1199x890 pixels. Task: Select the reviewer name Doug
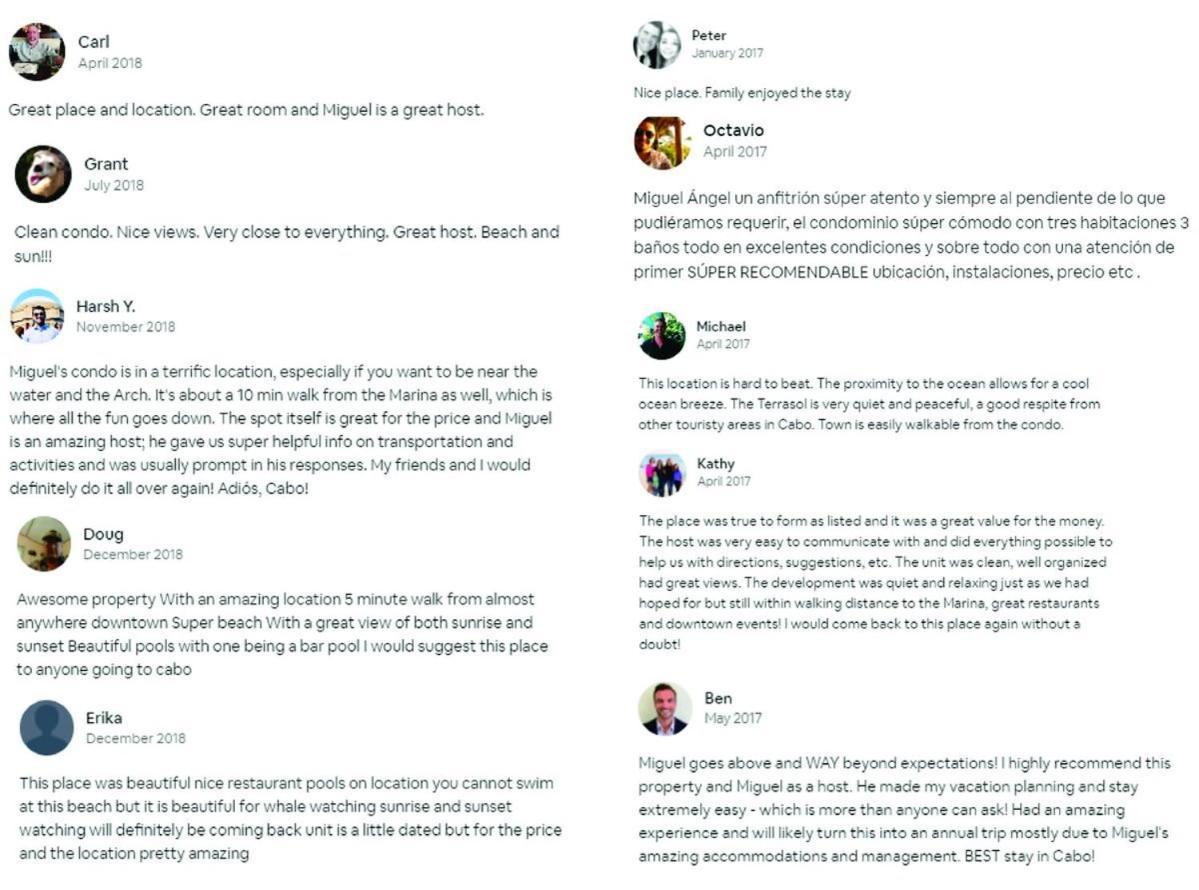[x=103, y=534]
